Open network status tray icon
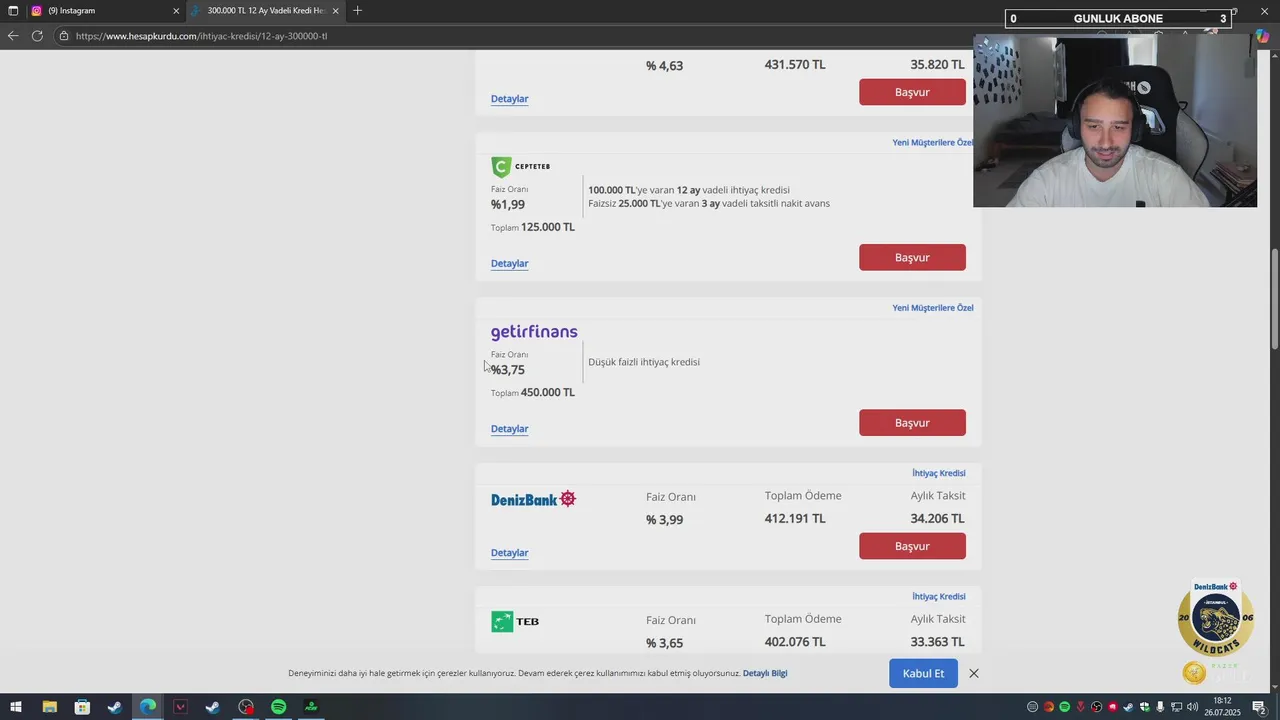Viewport: 1280px width, 720px height. coord(1176,707)
